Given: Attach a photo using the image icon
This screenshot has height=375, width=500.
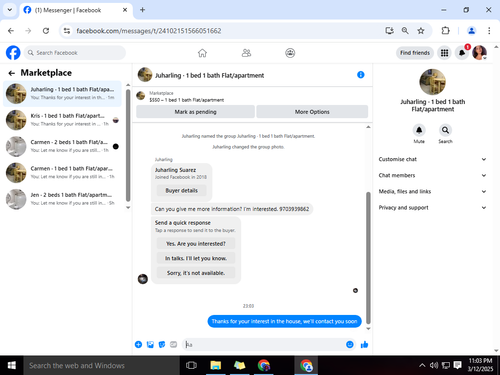Looking at the screenshot, I should (x=150, y=344).
